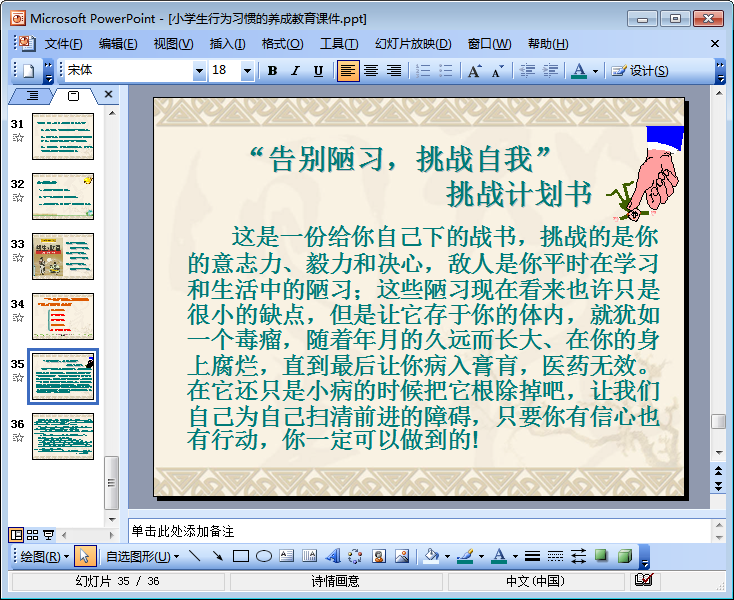This screenshot has height=600, width=734.
Task: Open the 帮助(H) menu
Action: tap(548, 44)
